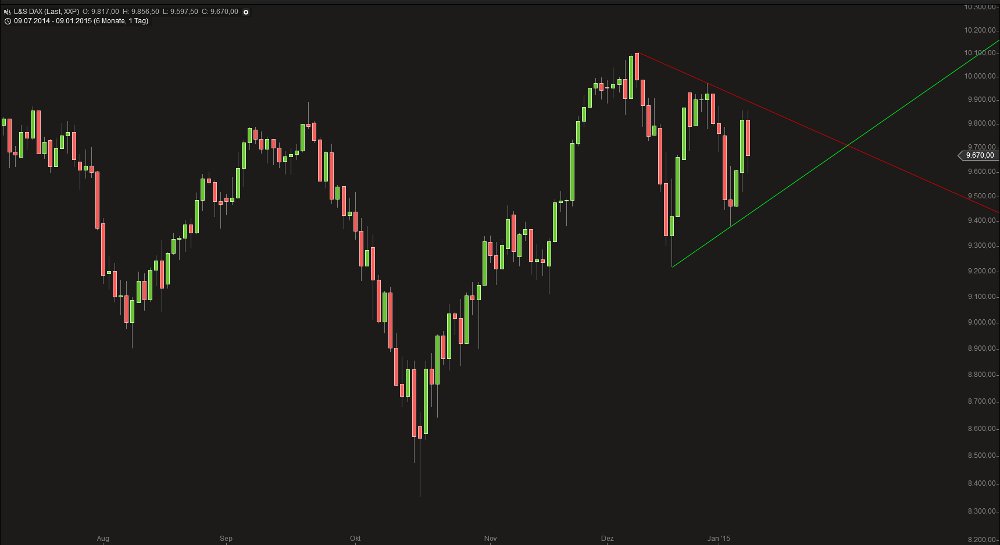Image resolution: width=1000 pixels, height=545 pixels.
Task: Click the current price tag 9.670,00
Action: point(979,155)
